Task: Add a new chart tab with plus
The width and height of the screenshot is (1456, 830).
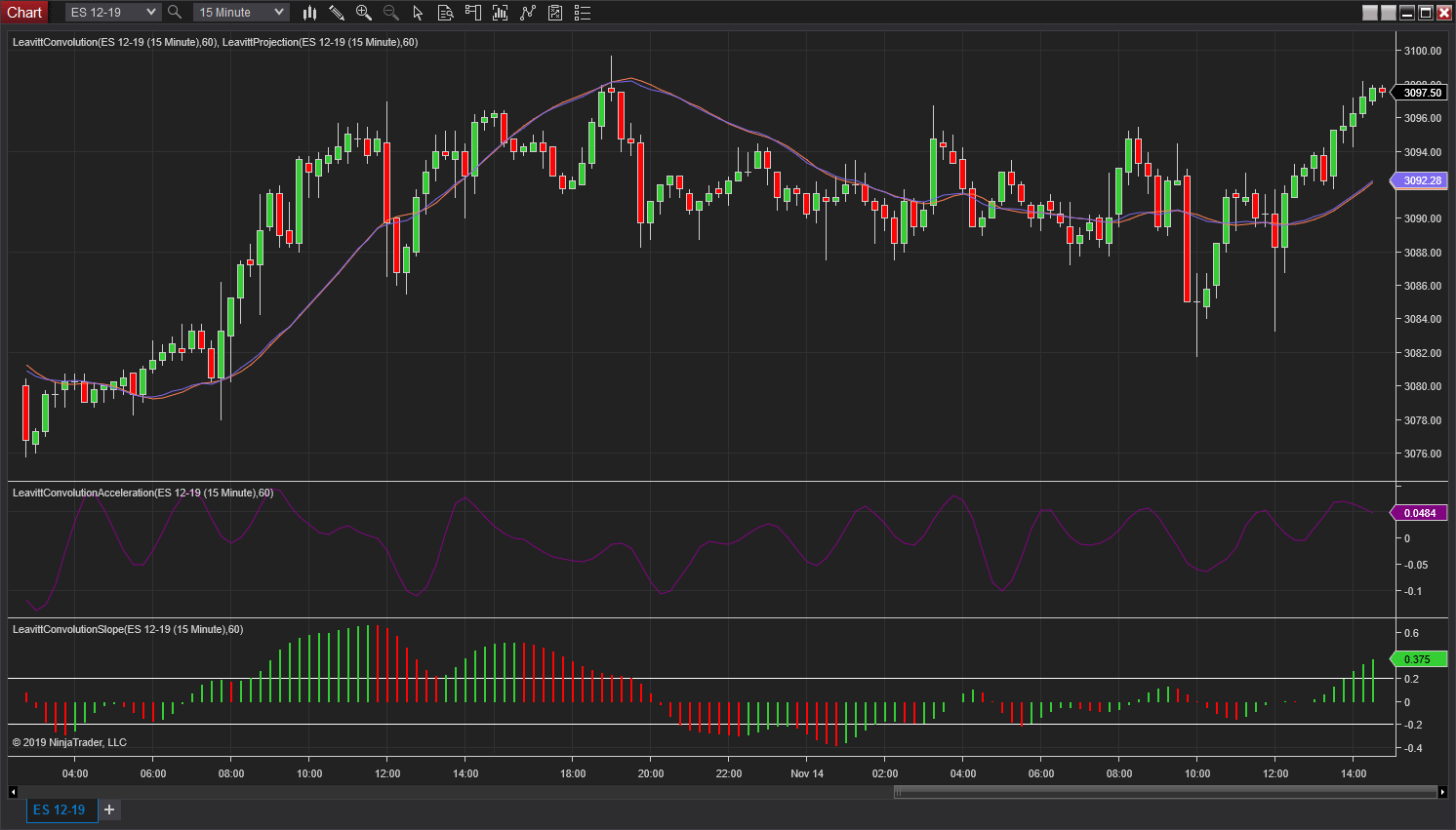Action: pyautogui.click(x=109, y=810)
